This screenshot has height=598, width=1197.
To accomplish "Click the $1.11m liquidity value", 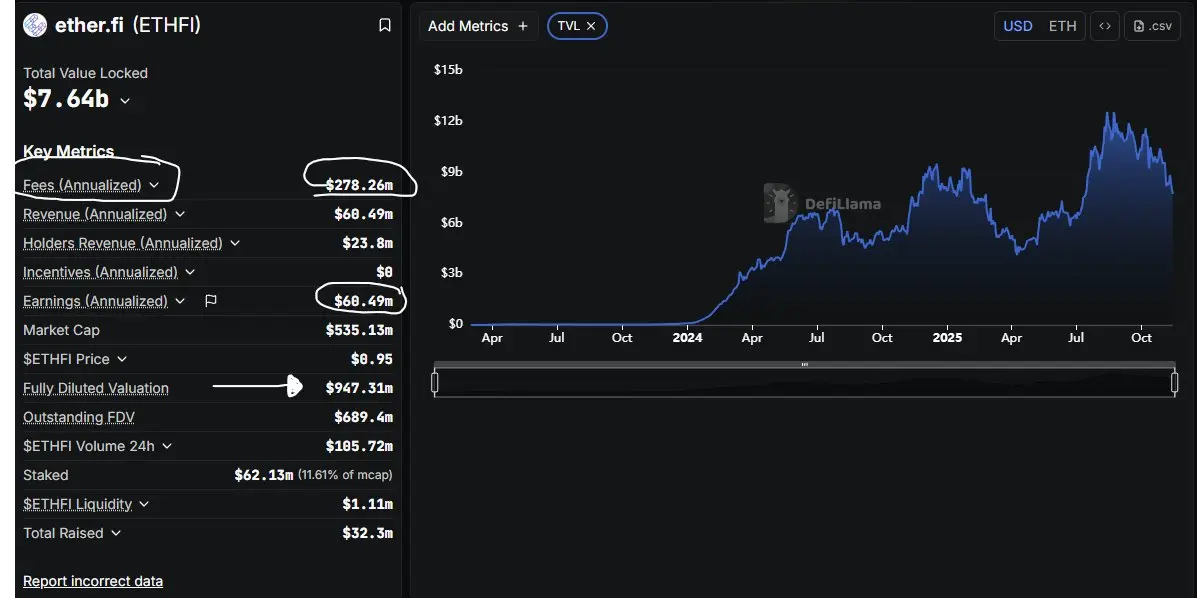I will pos(367,504).
